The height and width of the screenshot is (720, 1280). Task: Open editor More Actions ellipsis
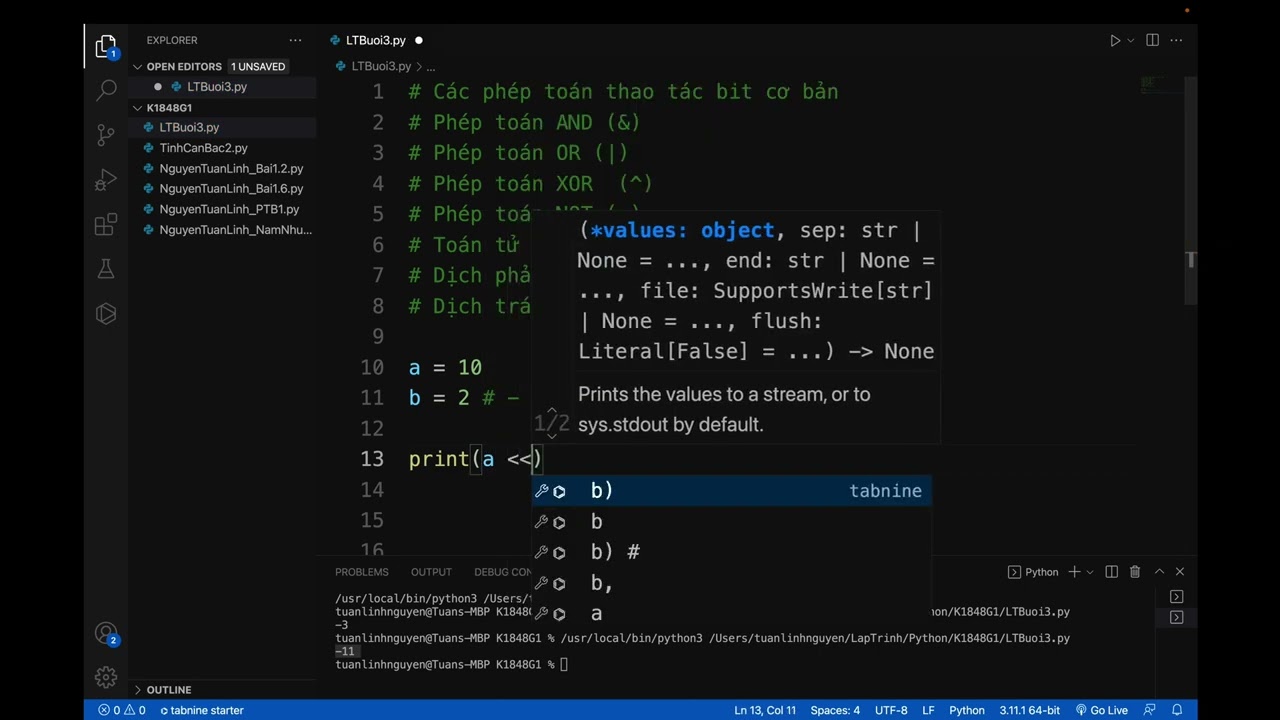point(1177,41)
